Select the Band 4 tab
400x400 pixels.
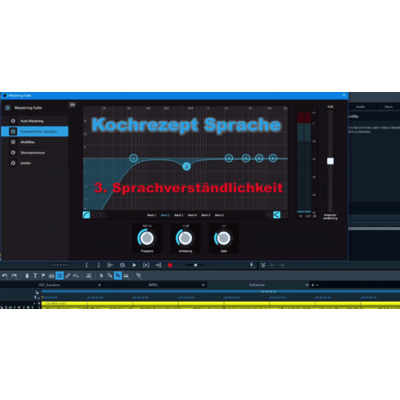[x=192, y=215]
